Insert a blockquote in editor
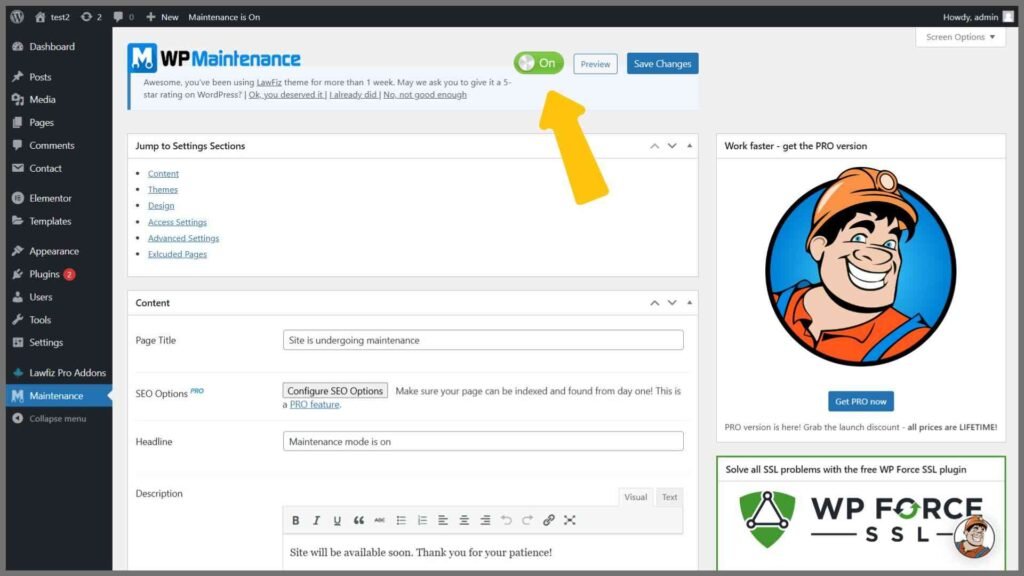This screenshot has width=1024, height=576. [x=359, y=520]
